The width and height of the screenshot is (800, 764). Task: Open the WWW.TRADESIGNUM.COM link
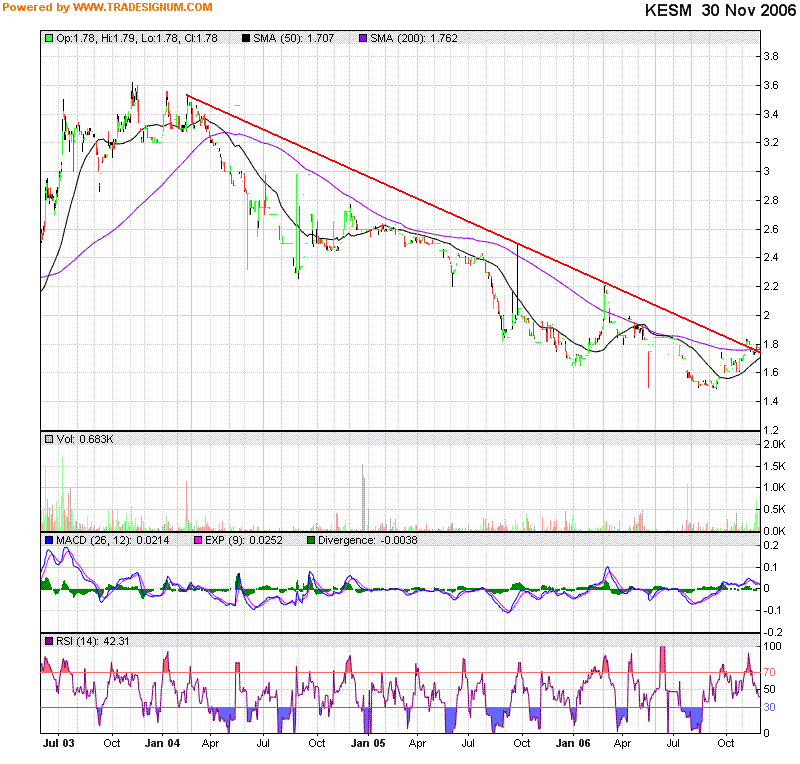pyautogui.click(x=143, y=7)
